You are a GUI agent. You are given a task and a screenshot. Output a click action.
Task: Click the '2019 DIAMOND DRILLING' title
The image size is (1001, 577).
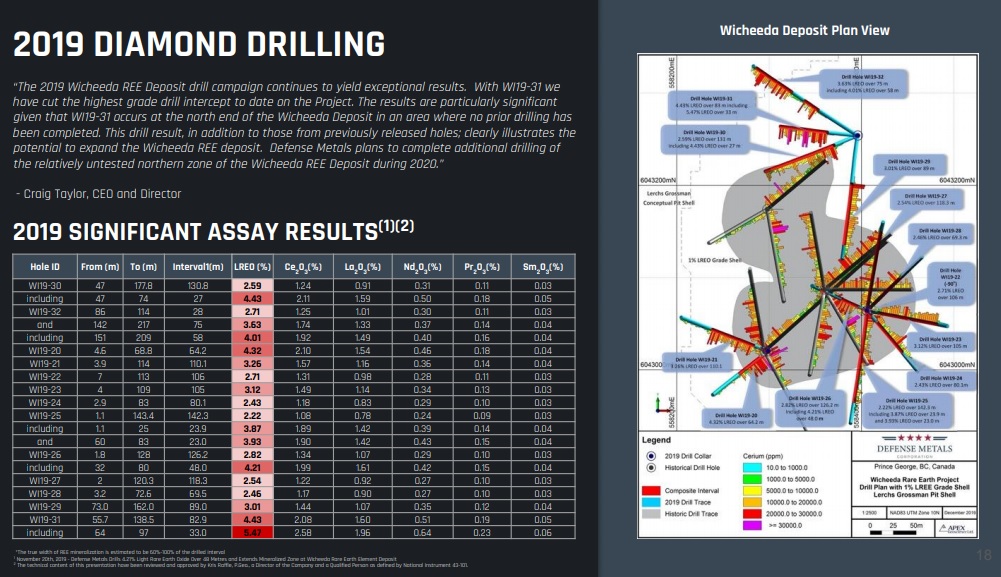click(x=199, y=45)
